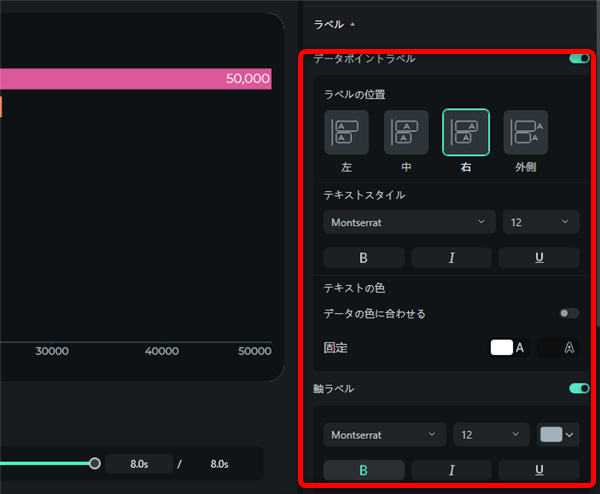This screenshot has width=600, height=494.
Task: Select the right (右) label position icon
Action: click(x=466, y=132)
